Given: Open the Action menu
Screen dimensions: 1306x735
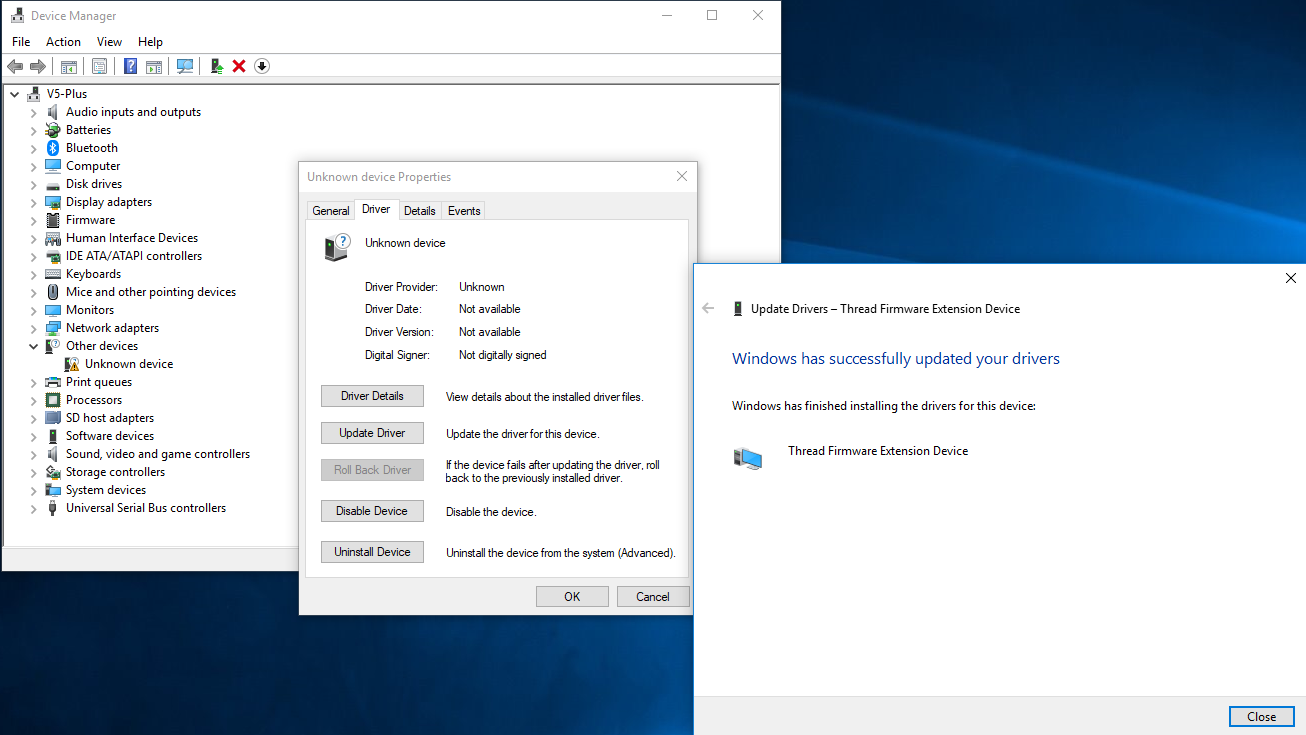Looking at the screenshot, I should click(x=63, y=42).
